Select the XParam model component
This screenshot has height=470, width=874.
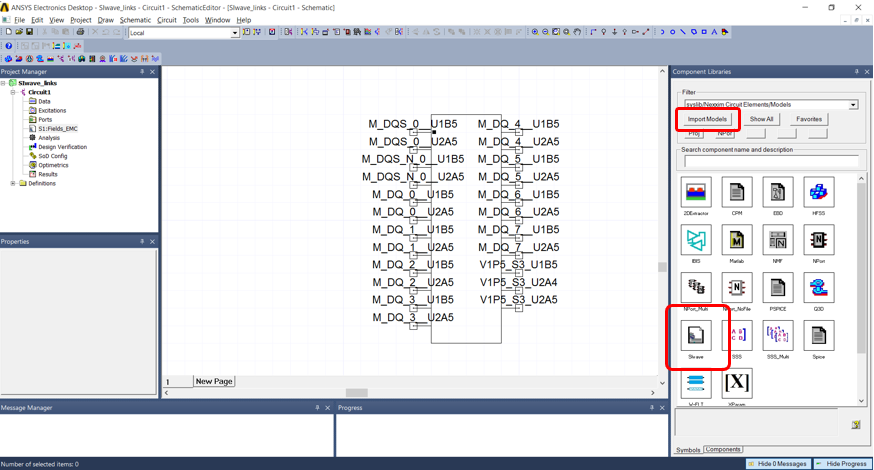[737, 384]
